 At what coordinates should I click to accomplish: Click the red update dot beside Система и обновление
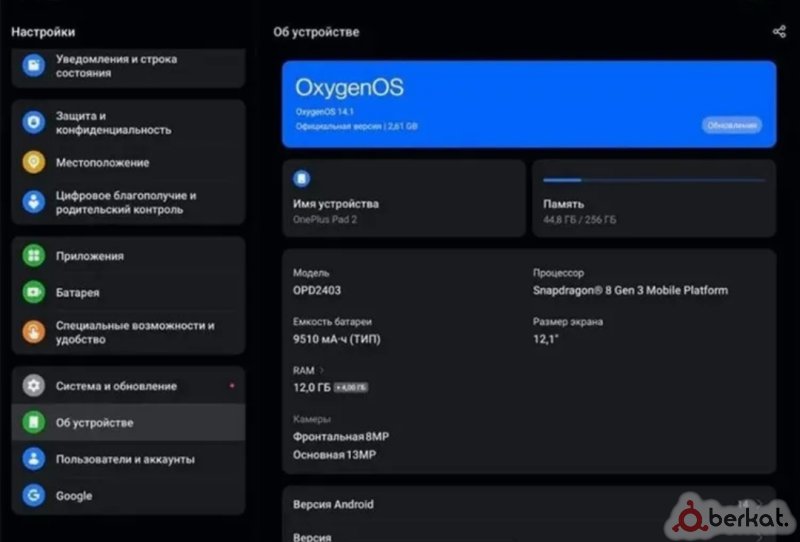[232, 385]
